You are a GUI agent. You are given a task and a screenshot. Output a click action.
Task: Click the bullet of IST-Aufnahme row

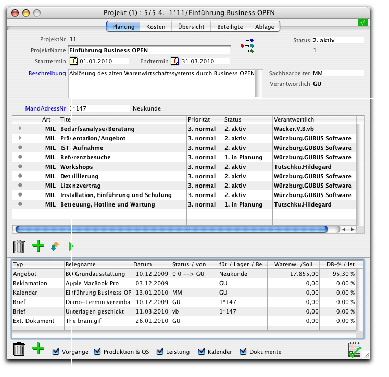coord(20,147)
